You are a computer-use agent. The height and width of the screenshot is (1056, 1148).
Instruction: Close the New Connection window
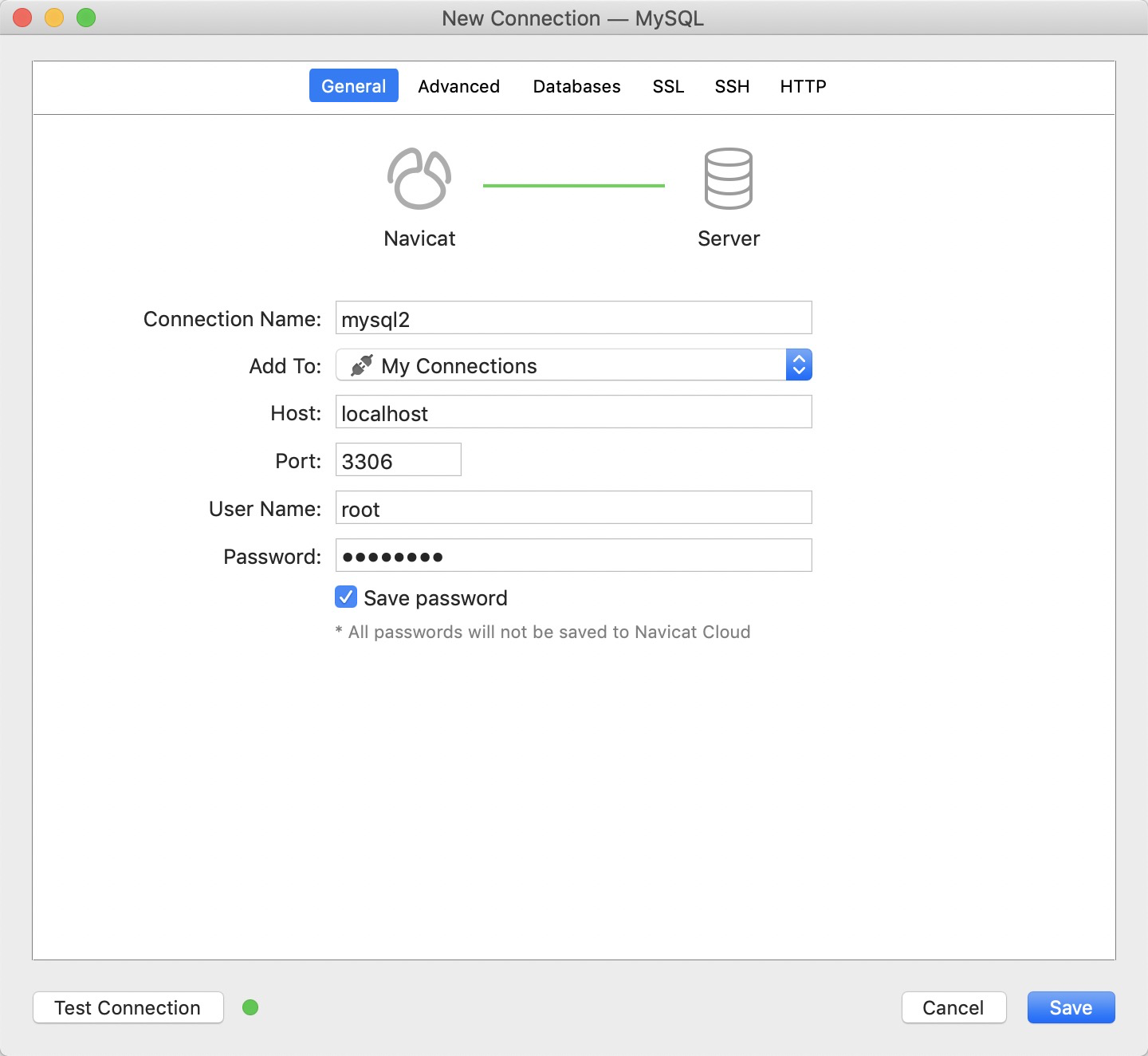(x=22, y=18)
